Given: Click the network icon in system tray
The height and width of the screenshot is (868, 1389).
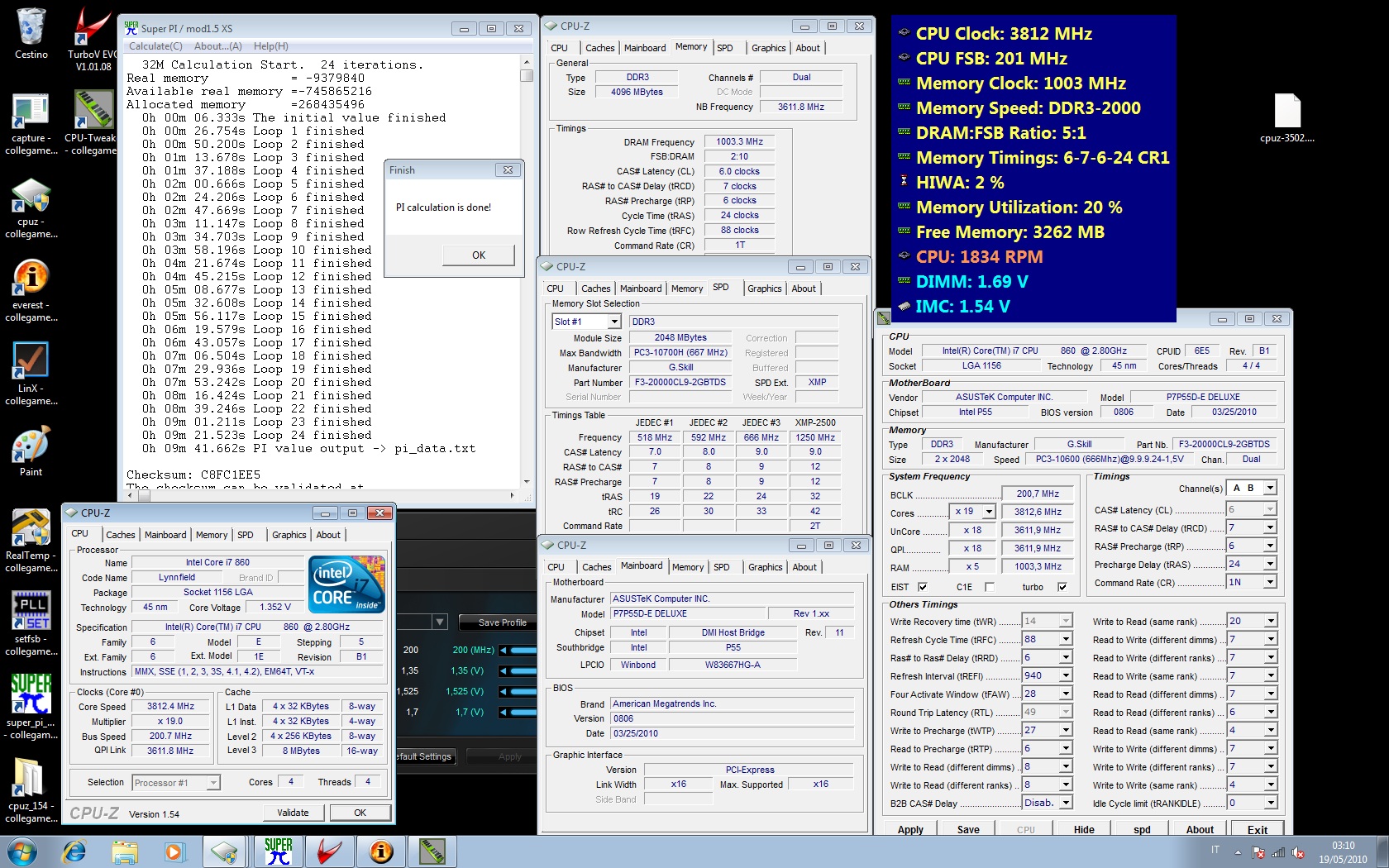Looking at the screenshot, I should 1278,852.
